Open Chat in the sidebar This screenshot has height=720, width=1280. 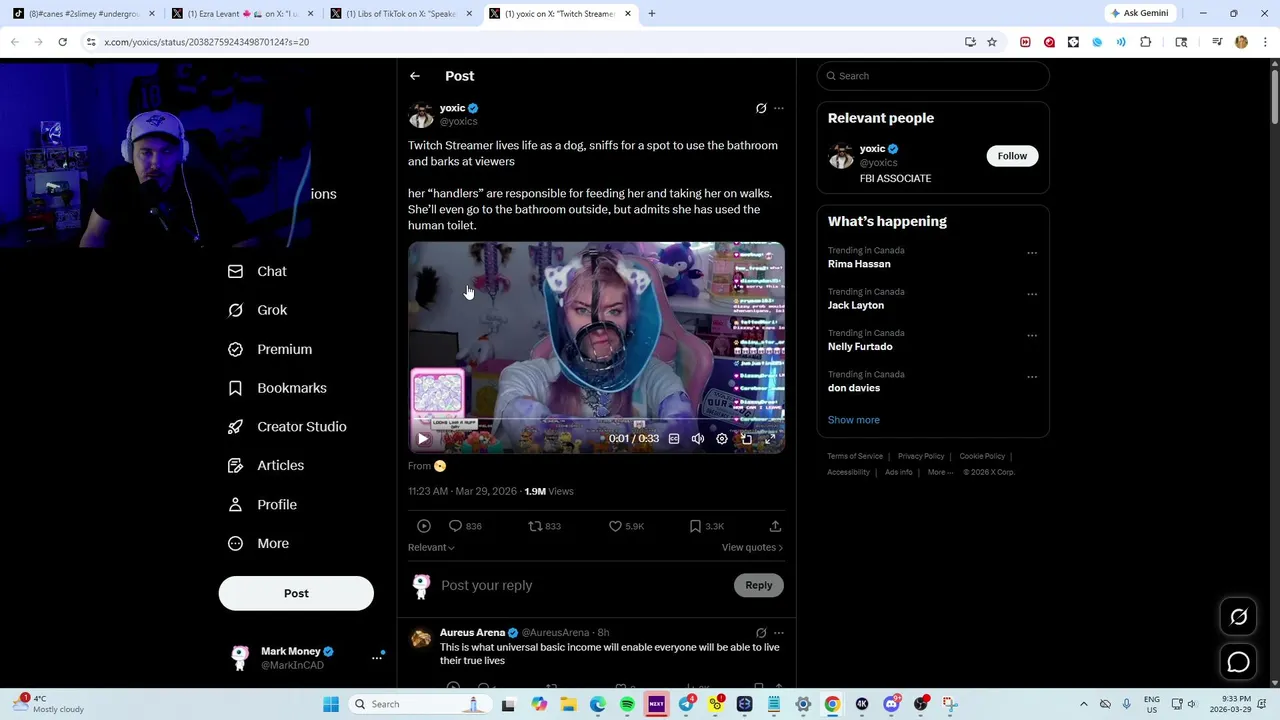(258, 272)
